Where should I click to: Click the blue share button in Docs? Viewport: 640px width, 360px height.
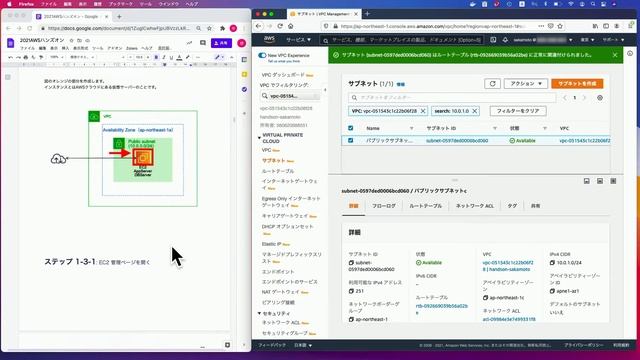tap(221, 43)
